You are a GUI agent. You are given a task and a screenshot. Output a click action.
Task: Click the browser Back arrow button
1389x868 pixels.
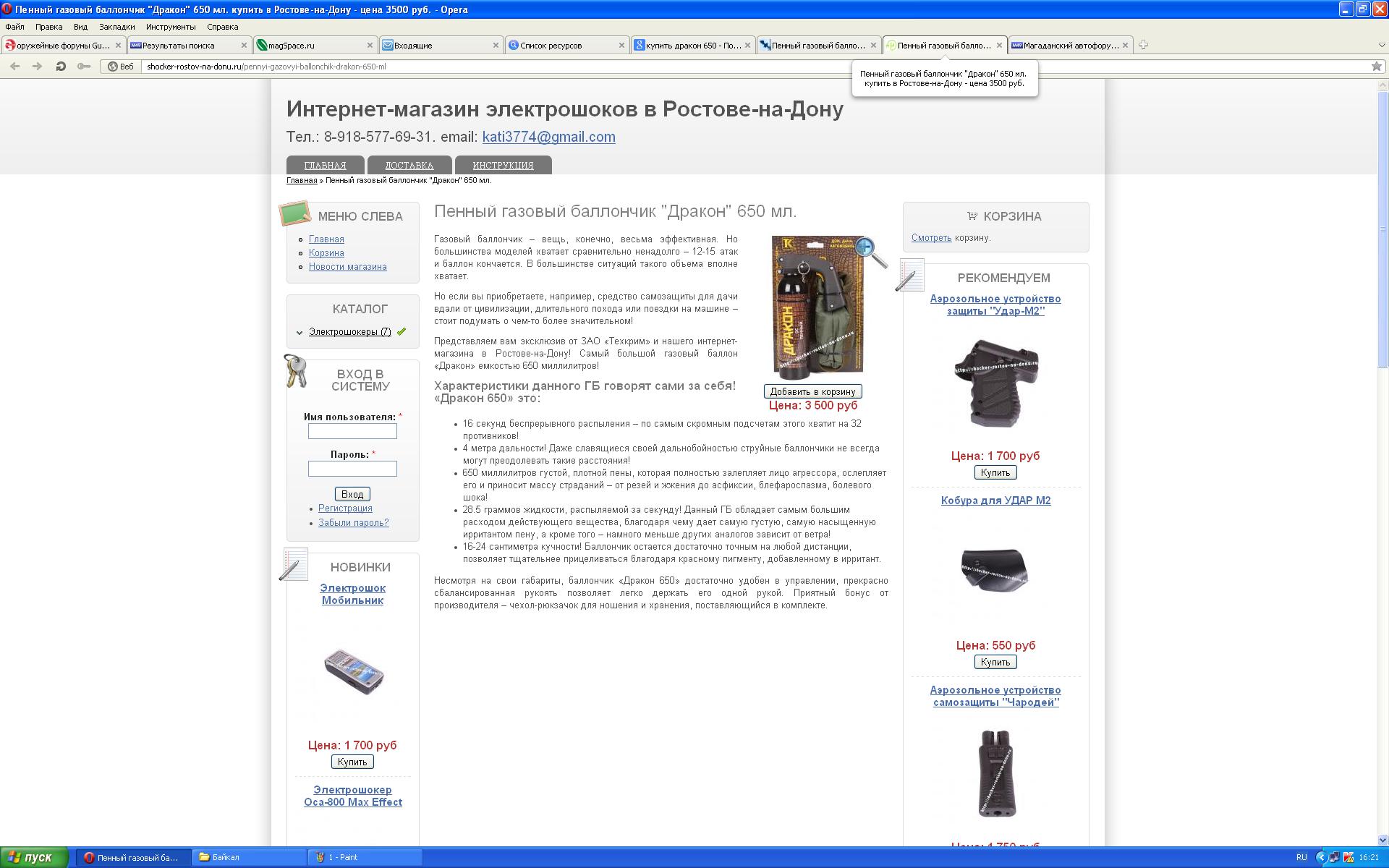pyautogui.click(x=14, y=66)
